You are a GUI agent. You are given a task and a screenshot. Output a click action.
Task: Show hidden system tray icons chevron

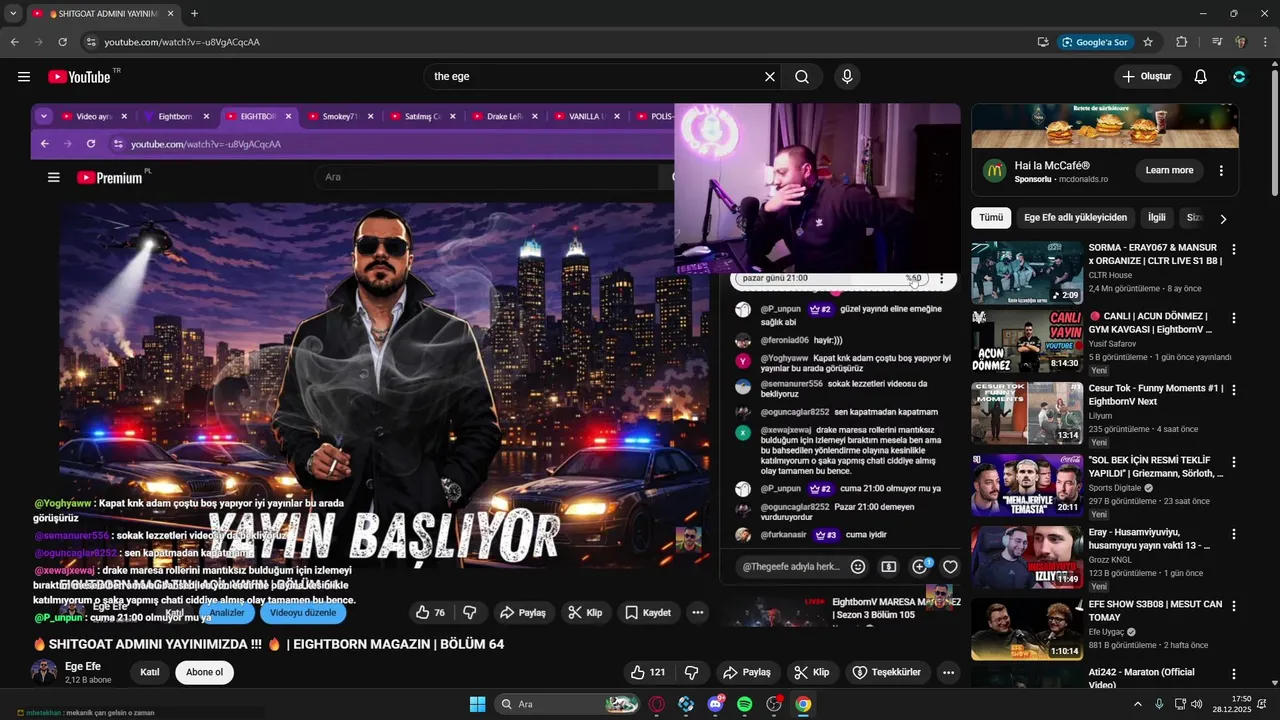tap(1137, 704)
